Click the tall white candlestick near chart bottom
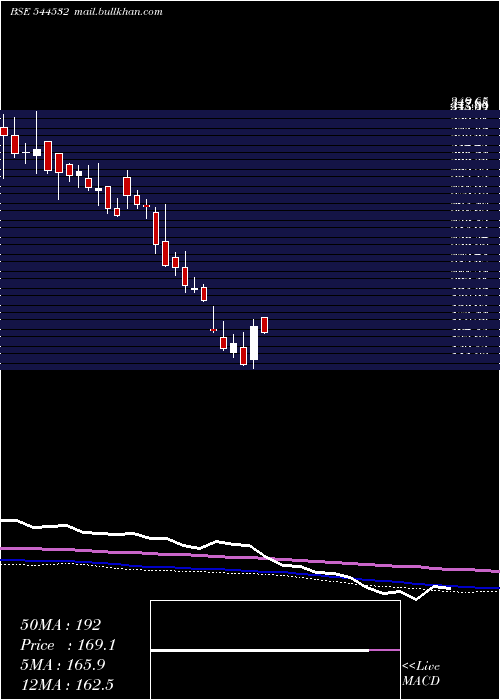Image resolution: width=500 pixels, height=700 pixels. [x=254, y=343]
